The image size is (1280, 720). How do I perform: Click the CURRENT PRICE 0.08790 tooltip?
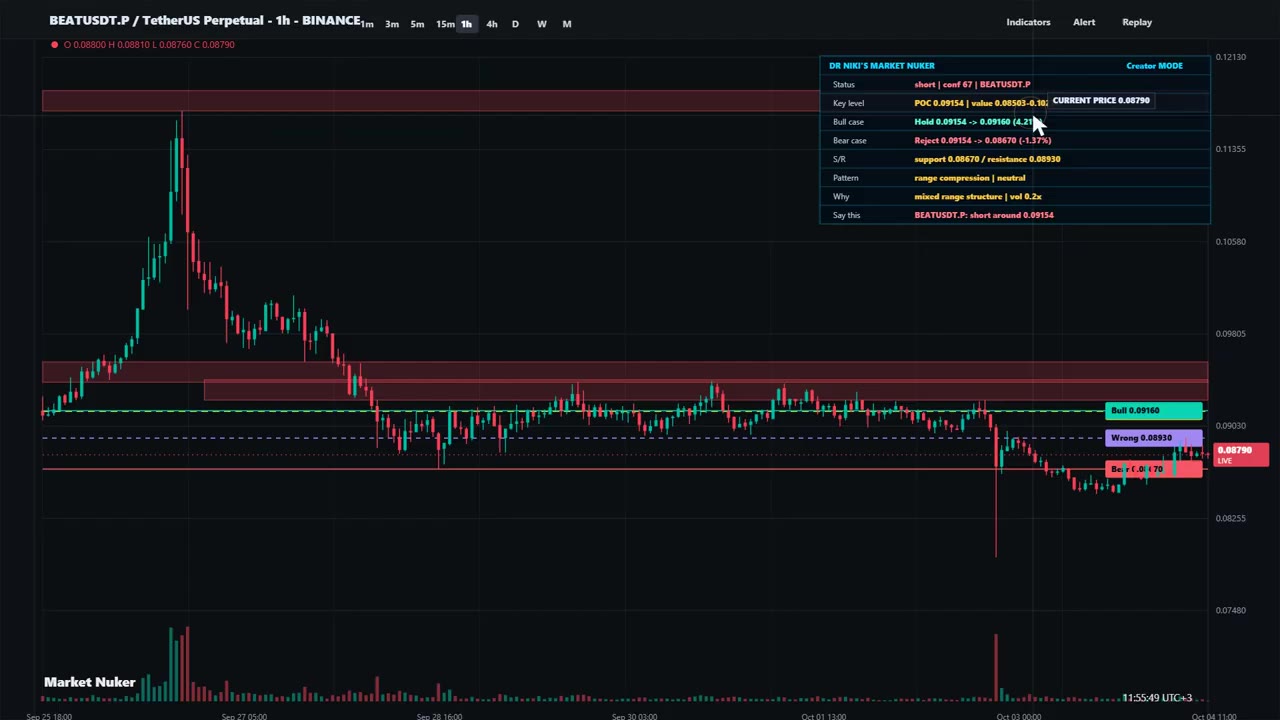1100,100
